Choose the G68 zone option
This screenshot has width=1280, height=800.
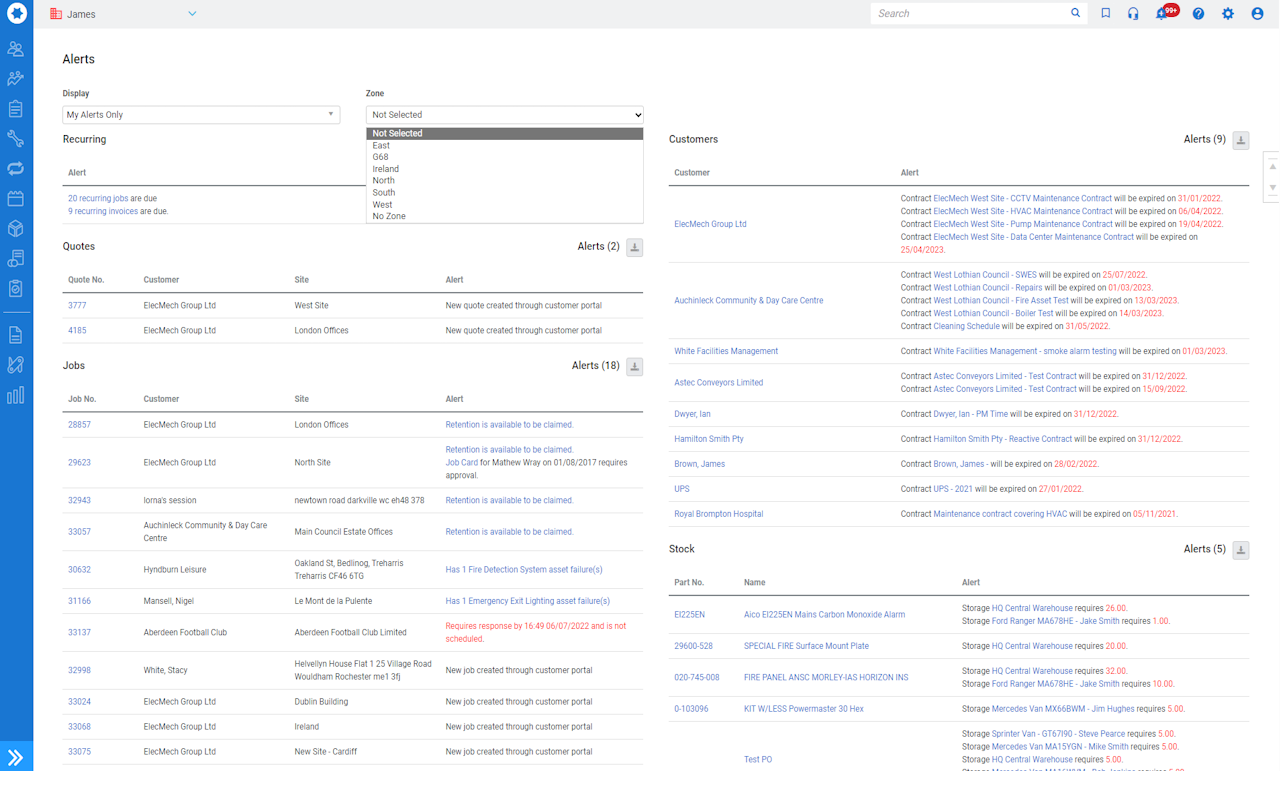(505, 157)
